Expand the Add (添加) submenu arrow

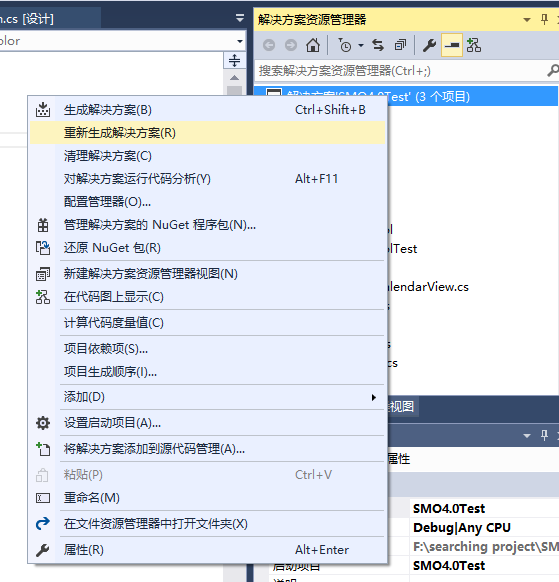click(374, 398)
